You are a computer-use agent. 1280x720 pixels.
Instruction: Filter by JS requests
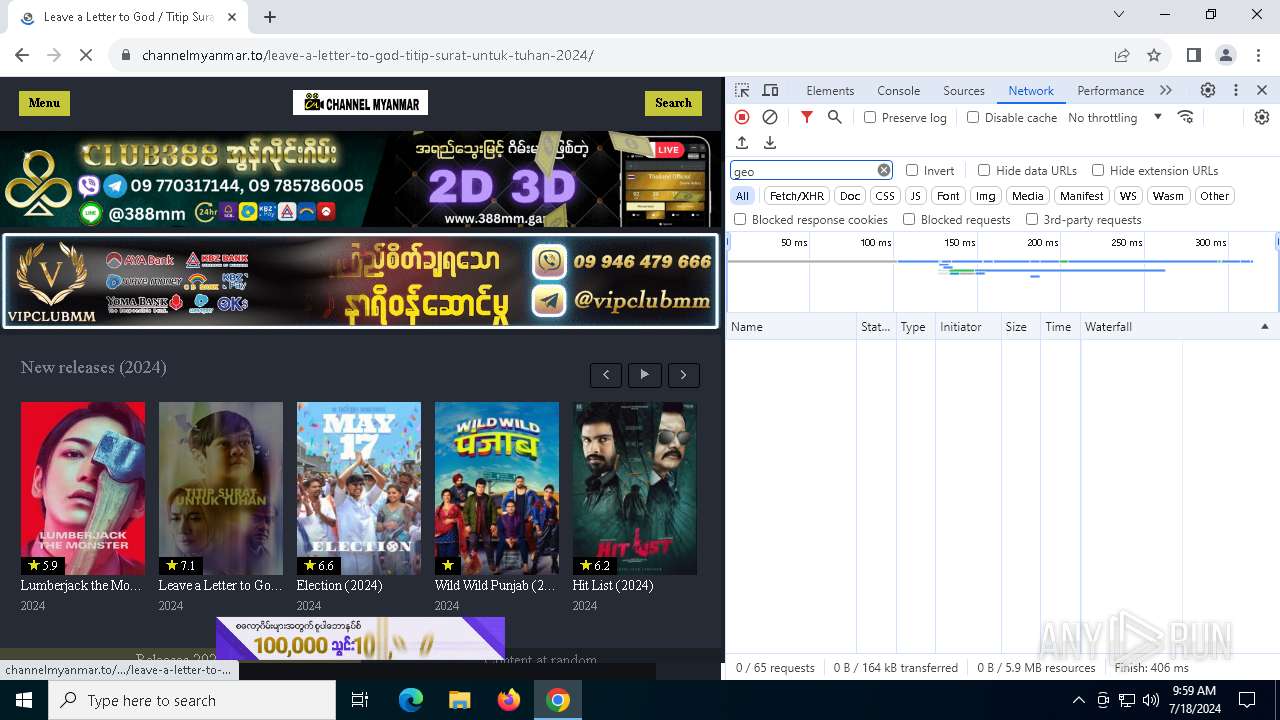[x=915, y=196]
